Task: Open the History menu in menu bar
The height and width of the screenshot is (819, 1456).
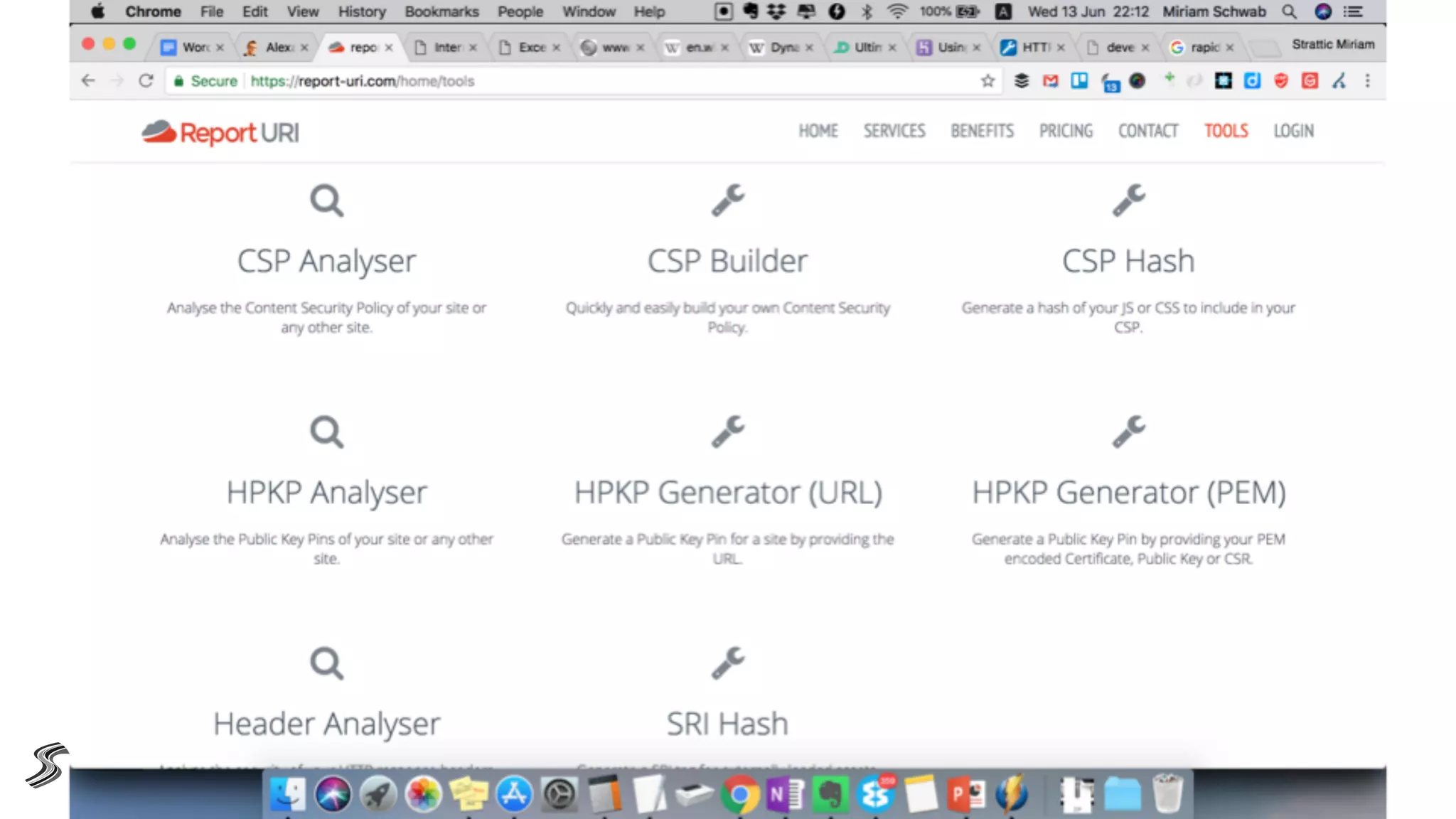Action: 361,11
